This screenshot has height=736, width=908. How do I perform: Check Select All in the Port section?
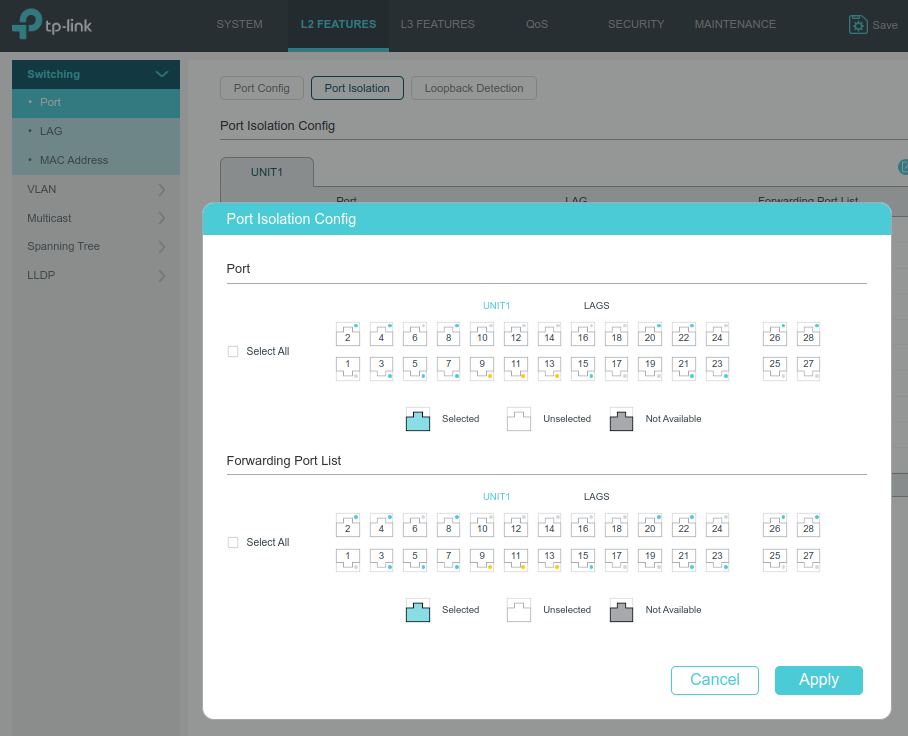point(233,351)
